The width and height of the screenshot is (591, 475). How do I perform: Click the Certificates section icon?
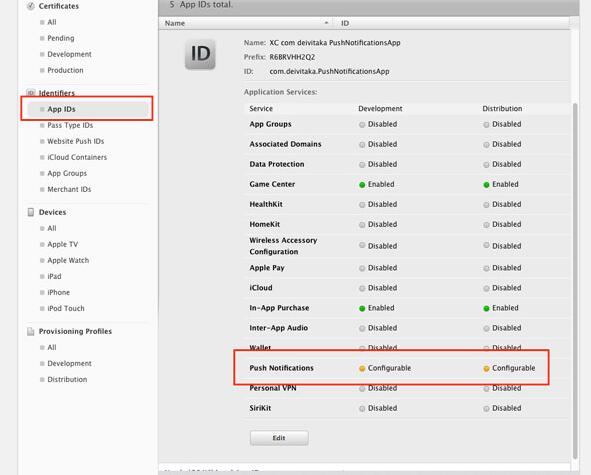31,6
